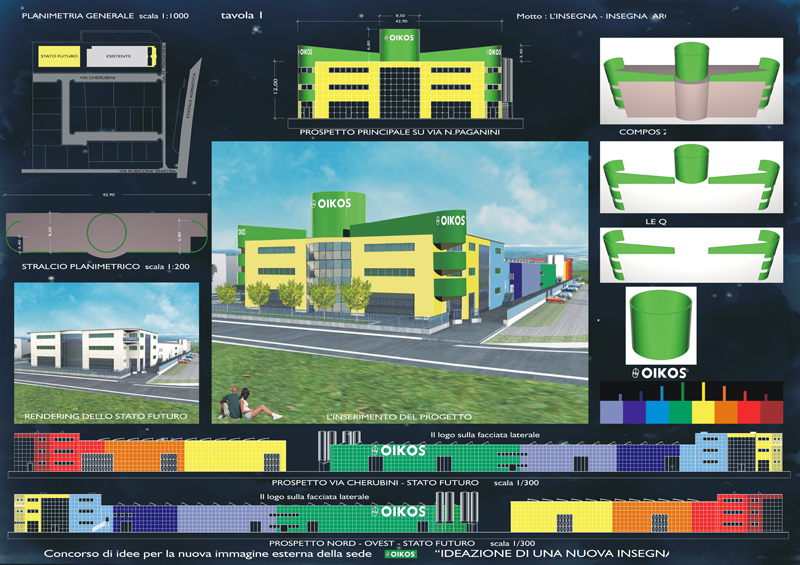The width and height of the screenshot is (800, 565).
Task: Select the dark red swatch at palette end
Action: tap(772, 412)
